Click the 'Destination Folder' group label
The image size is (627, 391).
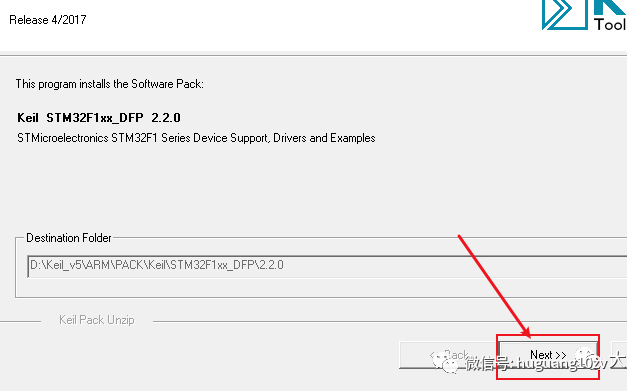(x=69, y=238)
